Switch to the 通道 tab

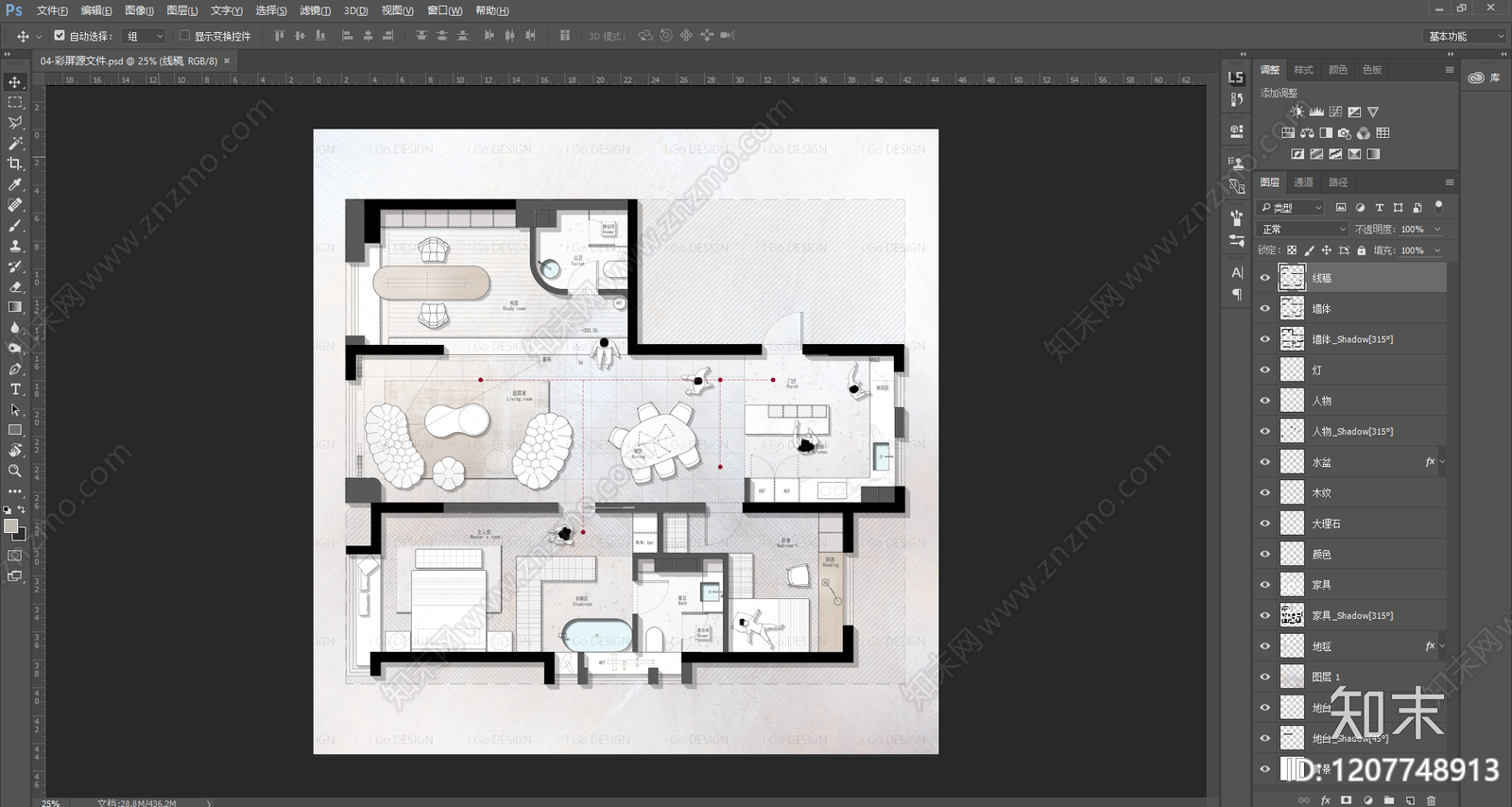pos(1303,182)
